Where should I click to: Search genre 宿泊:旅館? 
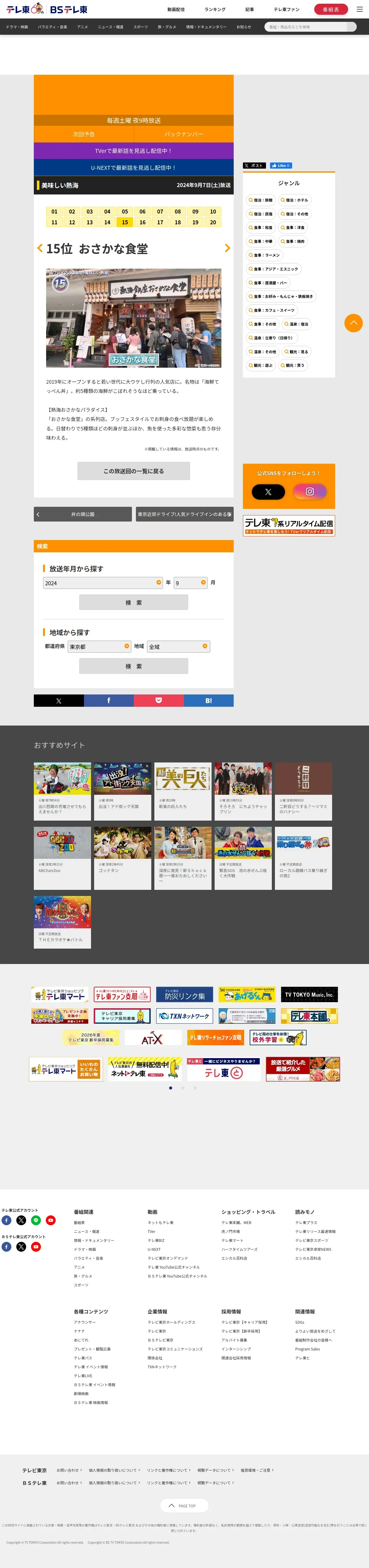(x=260, y=200)
